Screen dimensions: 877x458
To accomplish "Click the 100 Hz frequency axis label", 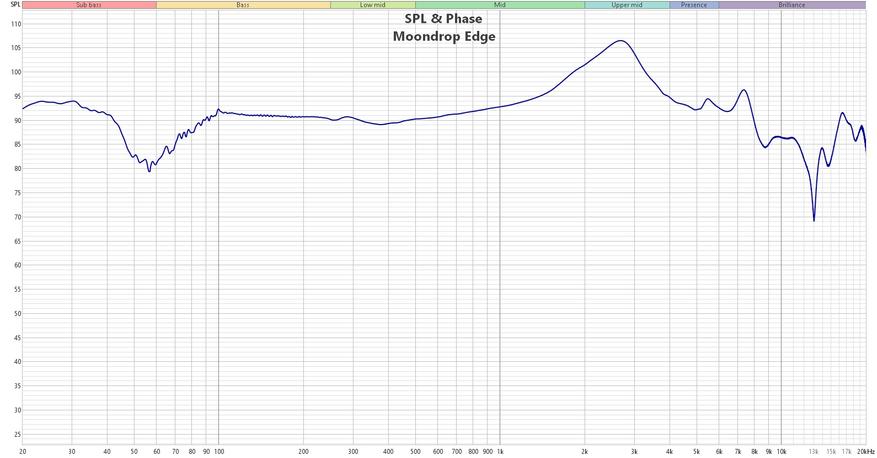I will tap(219, 452).
